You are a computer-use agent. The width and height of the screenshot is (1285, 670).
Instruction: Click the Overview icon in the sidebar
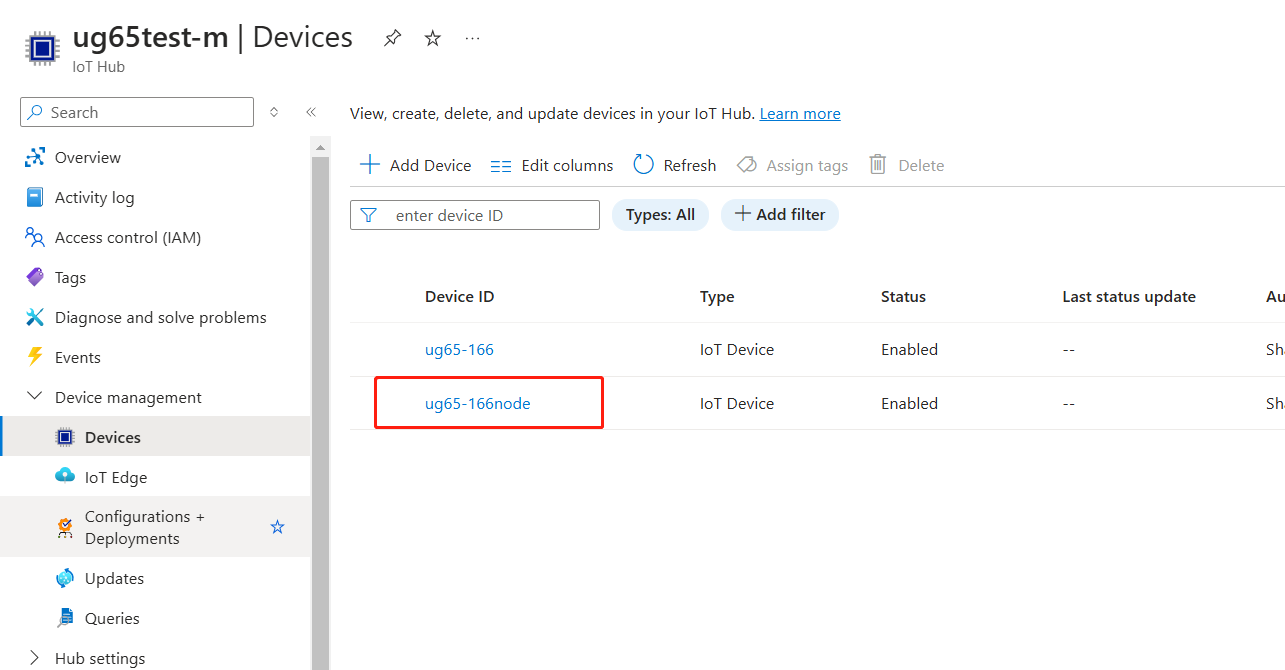[x=35, y=157]
